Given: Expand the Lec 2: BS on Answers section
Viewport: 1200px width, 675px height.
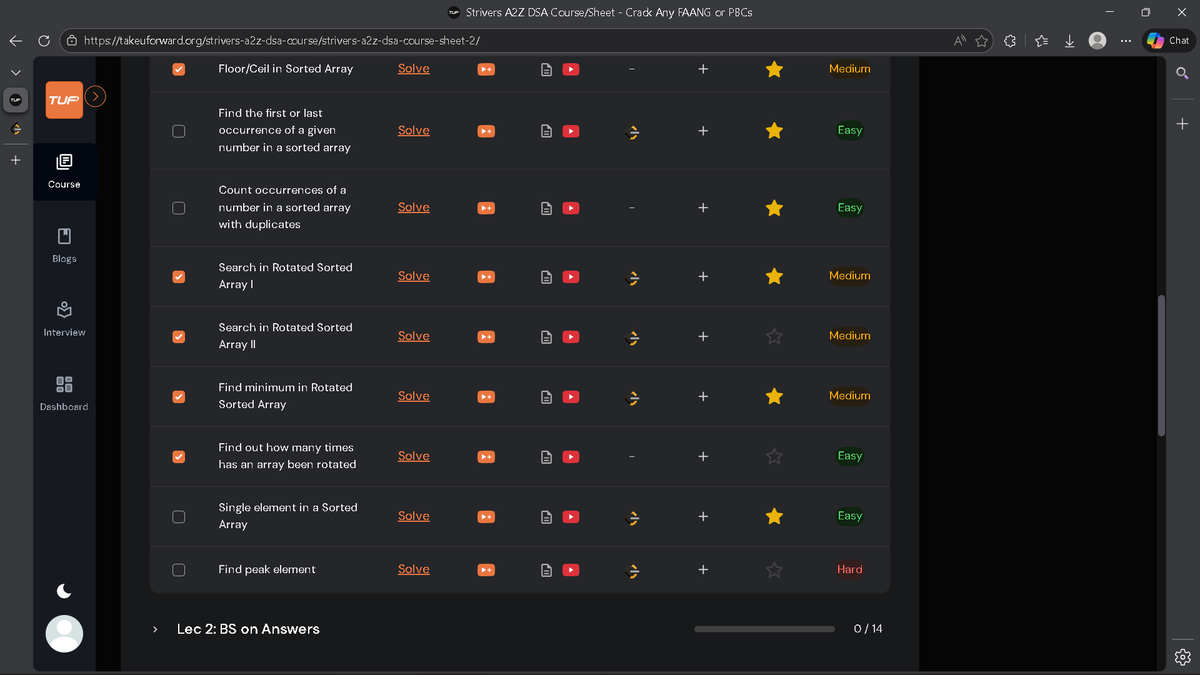Looking at the screenshot, I should pos(154,629).
